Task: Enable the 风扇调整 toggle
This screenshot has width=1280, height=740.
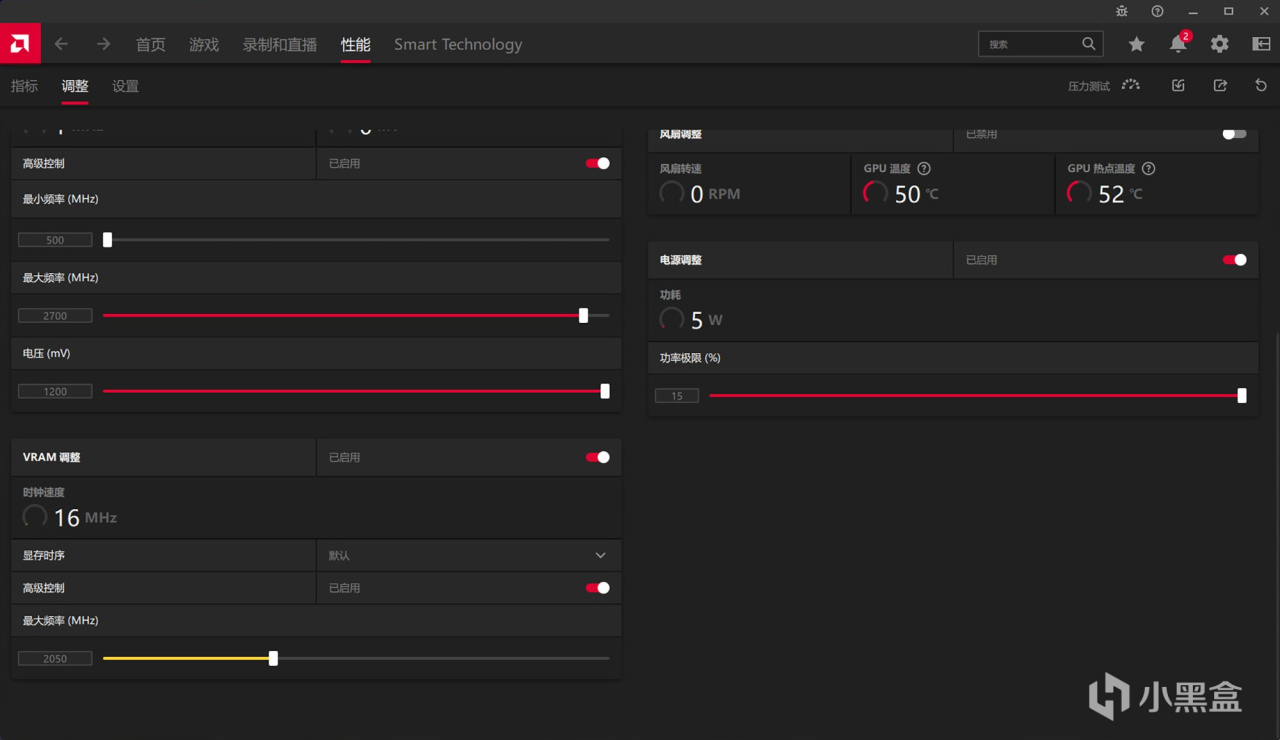Action: (1235, 134)
